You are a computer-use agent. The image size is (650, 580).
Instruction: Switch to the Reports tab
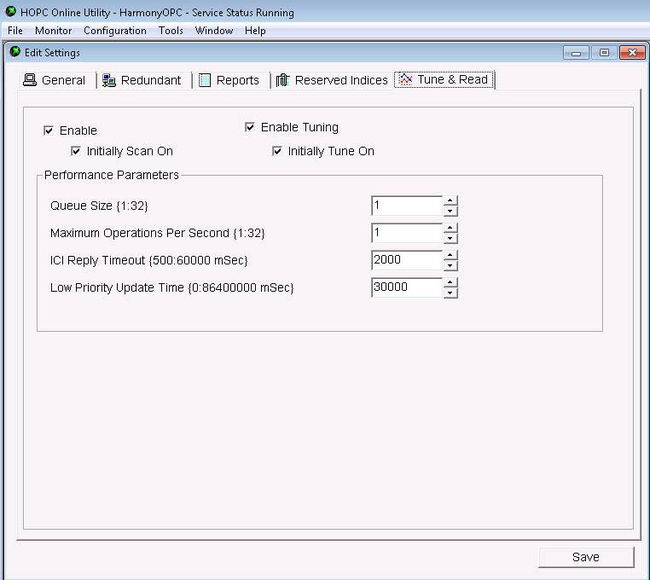pyautogui.click(x=229, y=80)
